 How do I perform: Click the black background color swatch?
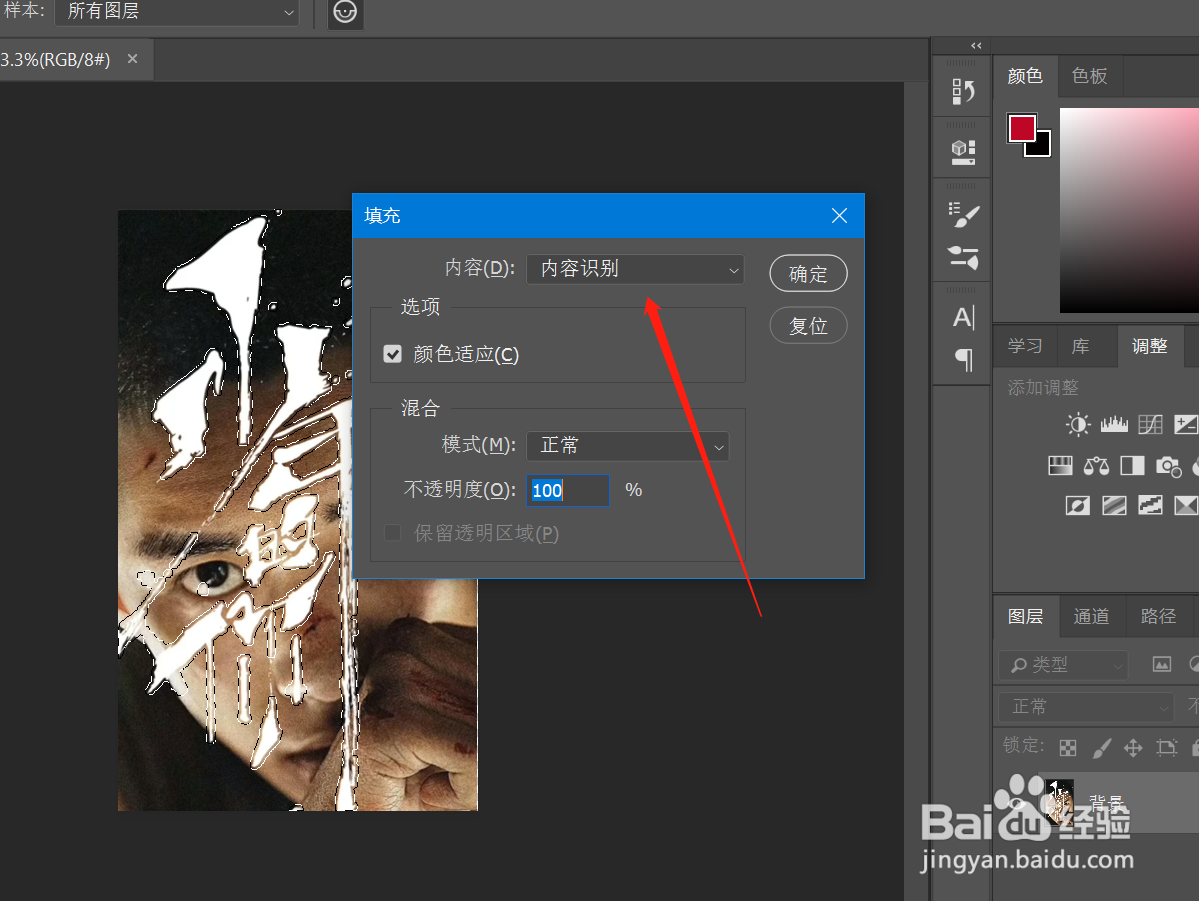click(1041, 147)
